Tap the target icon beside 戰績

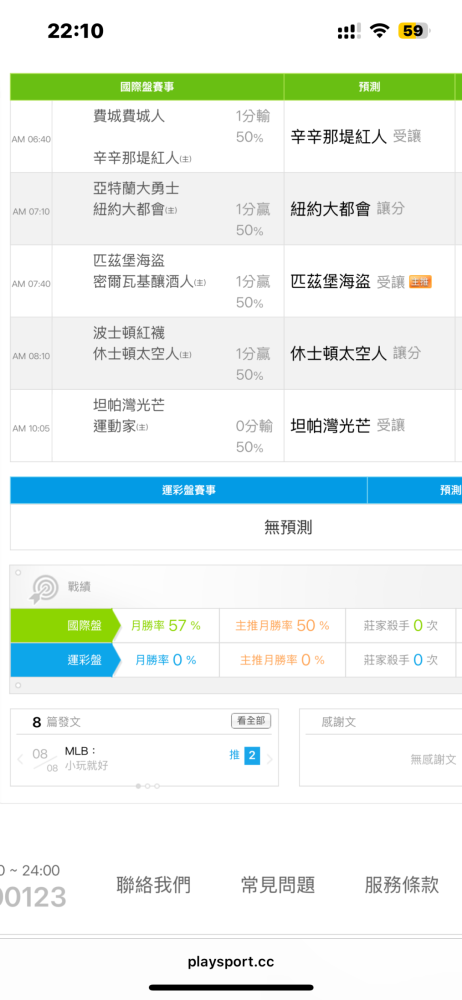(44, 589)
